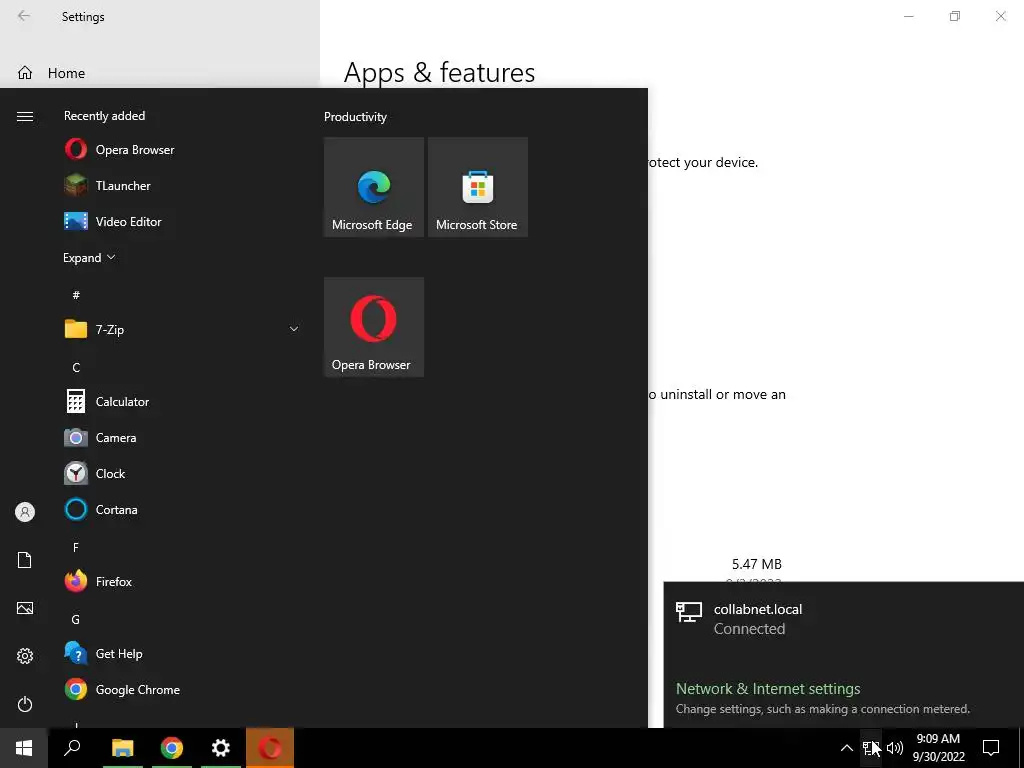Select the Recently added heading
Viewport: 1024px width, 768px height.
coord(104,116)
